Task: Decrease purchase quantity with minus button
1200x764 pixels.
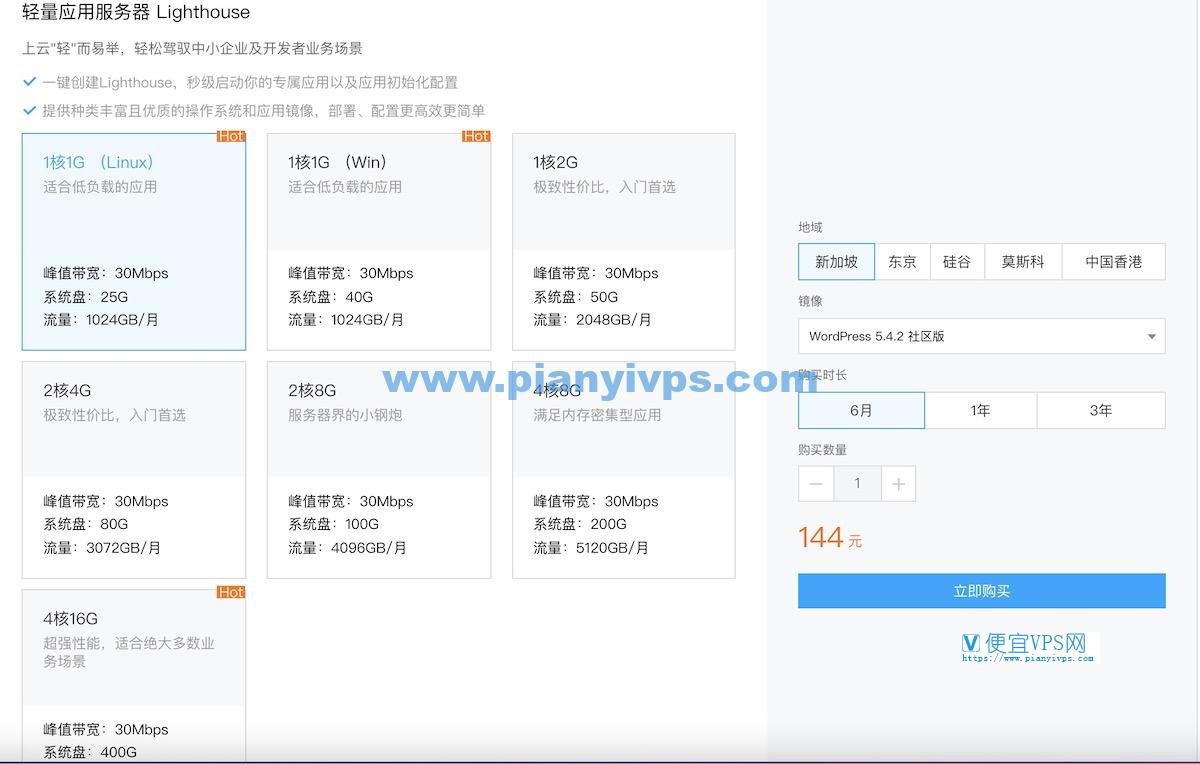Action: tap(816, 484)
